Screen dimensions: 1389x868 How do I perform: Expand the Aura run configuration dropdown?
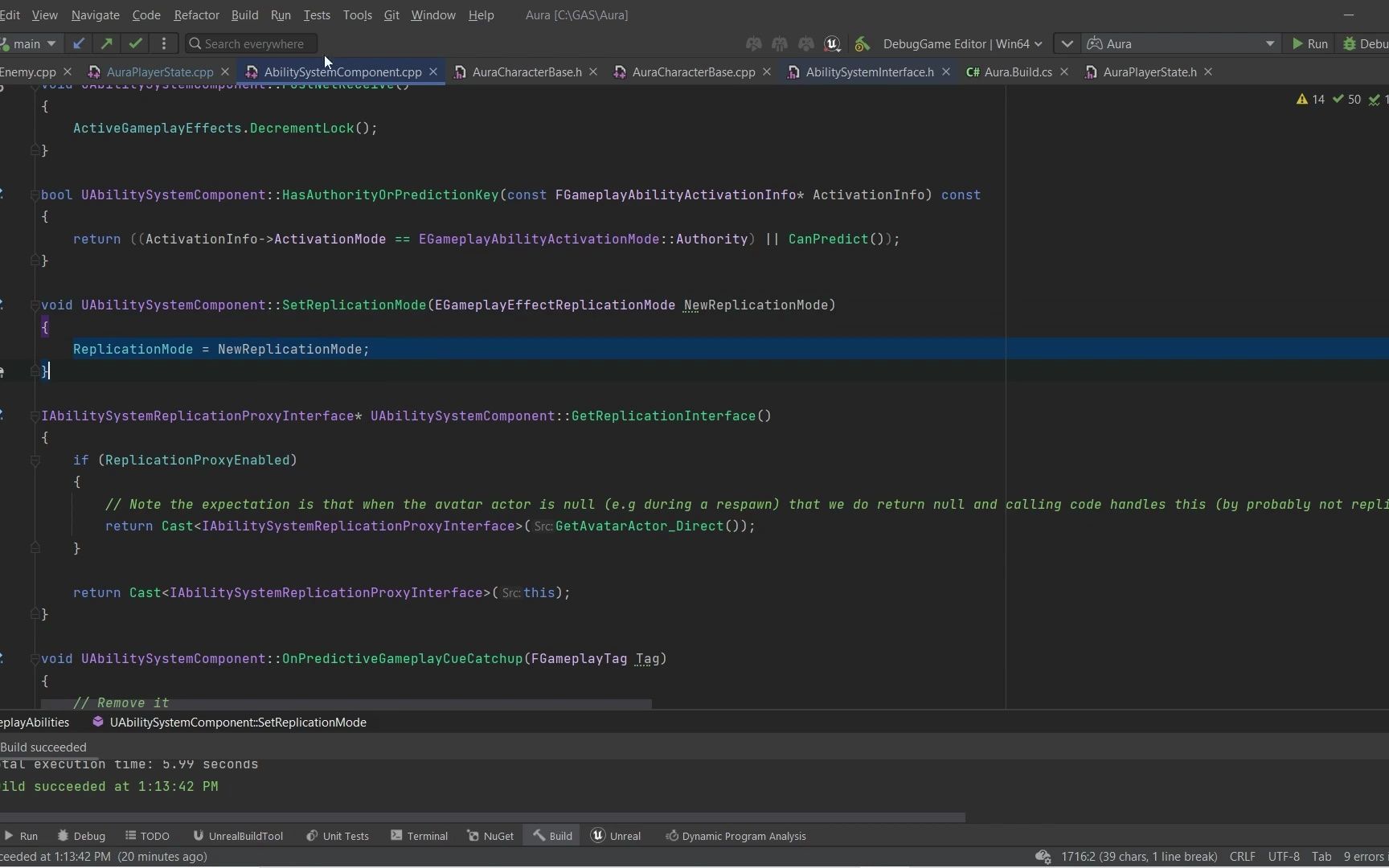point(1270,44)
